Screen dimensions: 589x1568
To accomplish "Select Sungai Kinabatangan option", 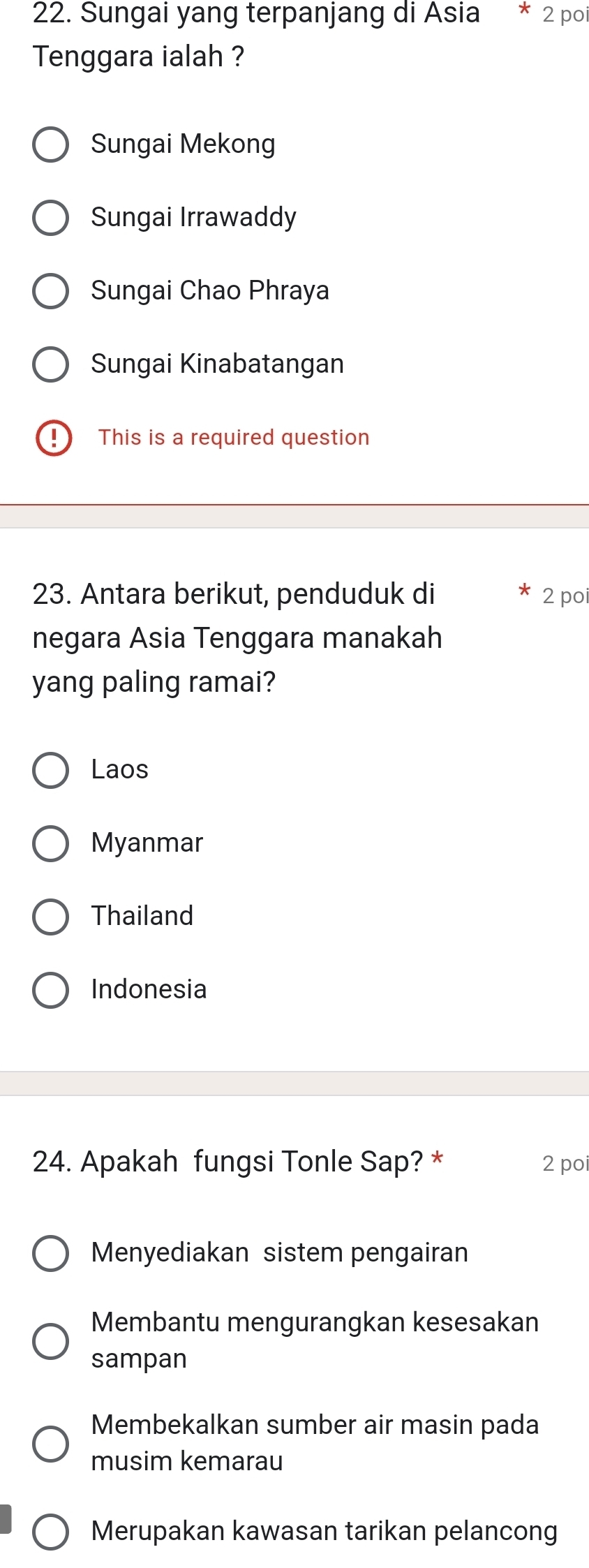I will coord(51,364).
